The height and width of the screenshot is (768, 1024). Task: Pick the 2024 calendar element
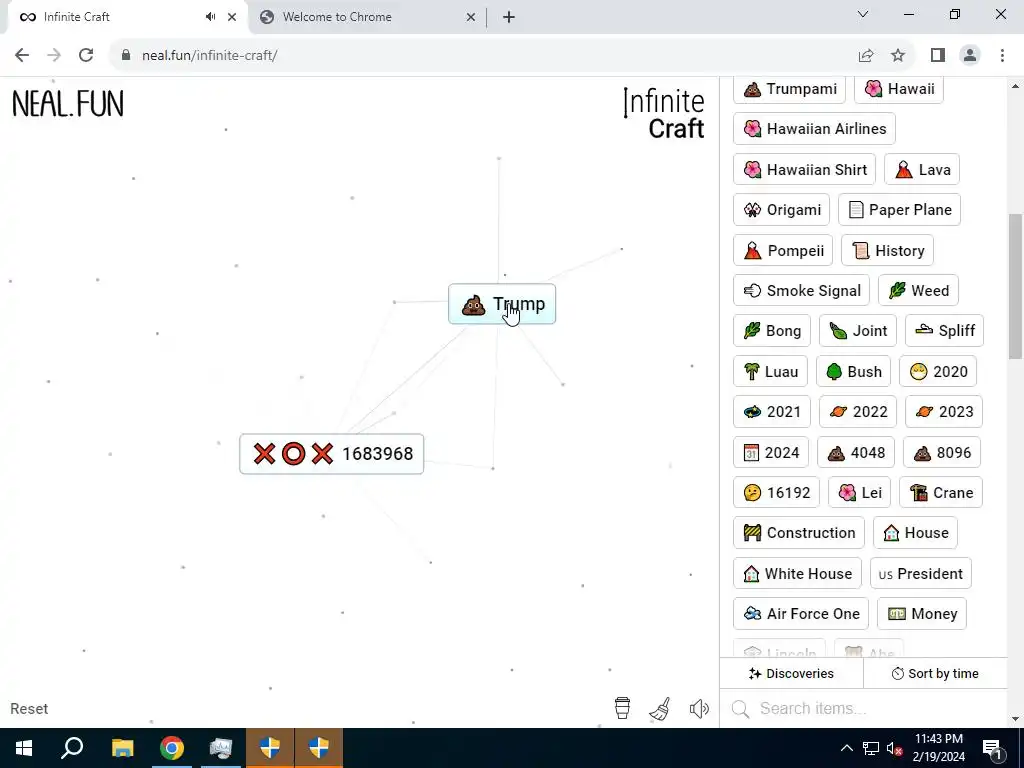tap(771, 453)
